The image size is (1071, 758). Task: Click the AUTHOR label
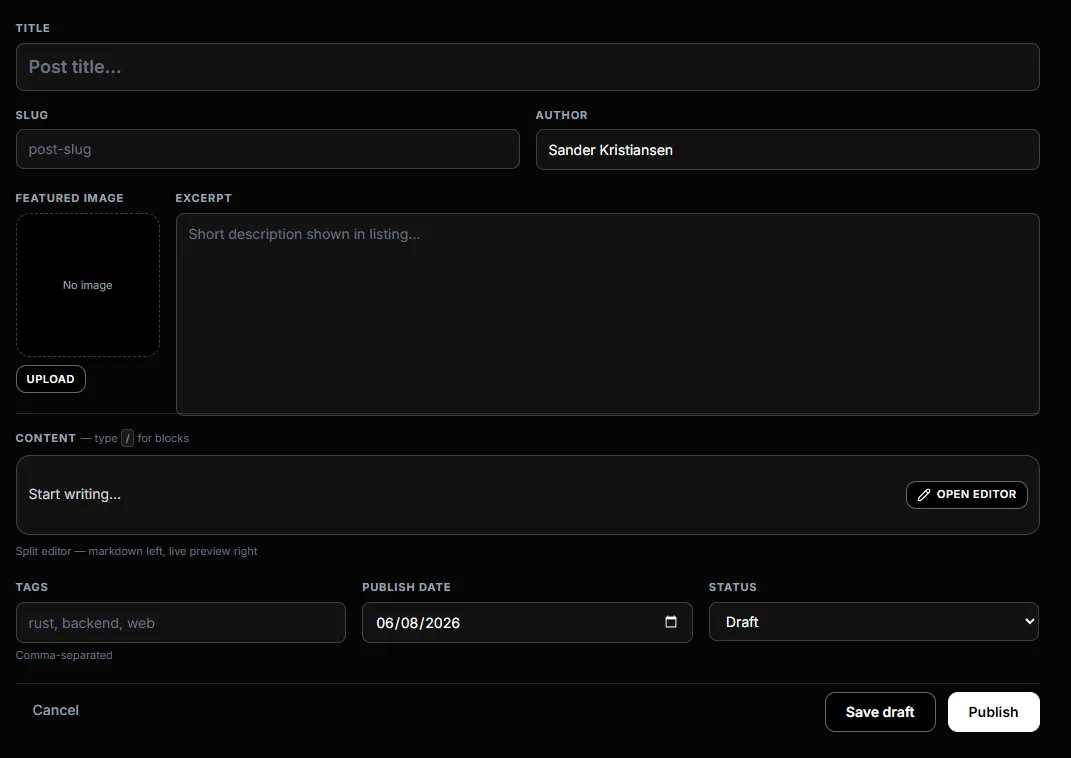(x=561, y=115)
